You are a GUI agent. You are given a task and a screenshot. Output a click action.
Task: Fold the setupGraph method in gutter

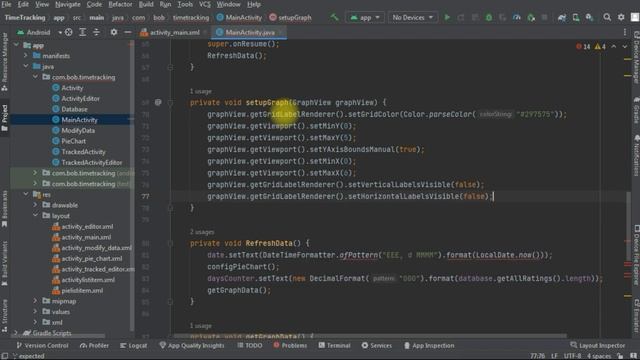pos(170,102)
